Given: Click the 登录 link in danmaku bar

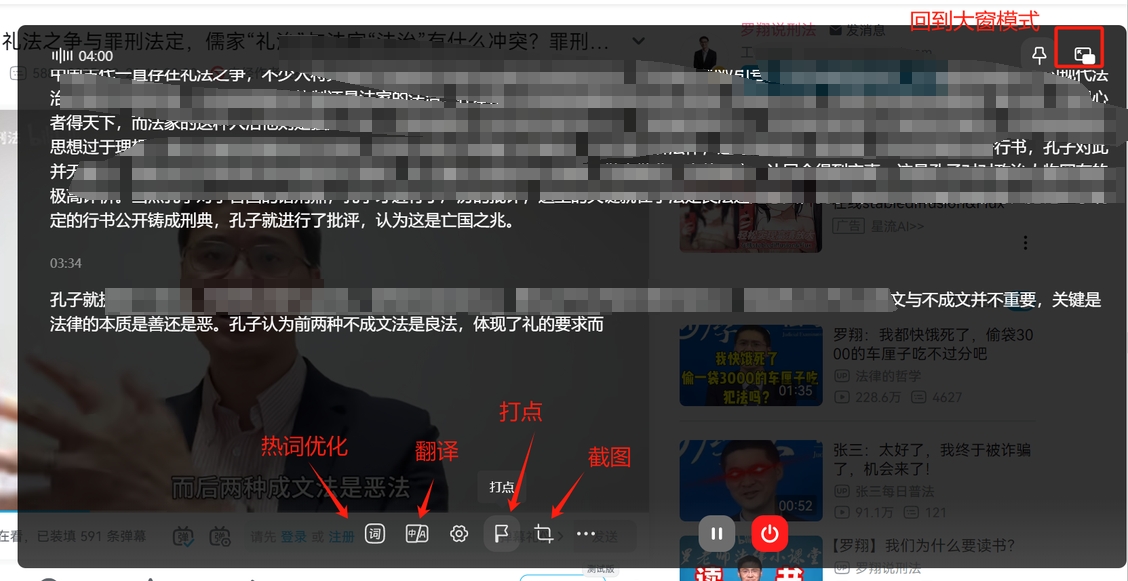Looking at the screenshot, I should [294, 537].
